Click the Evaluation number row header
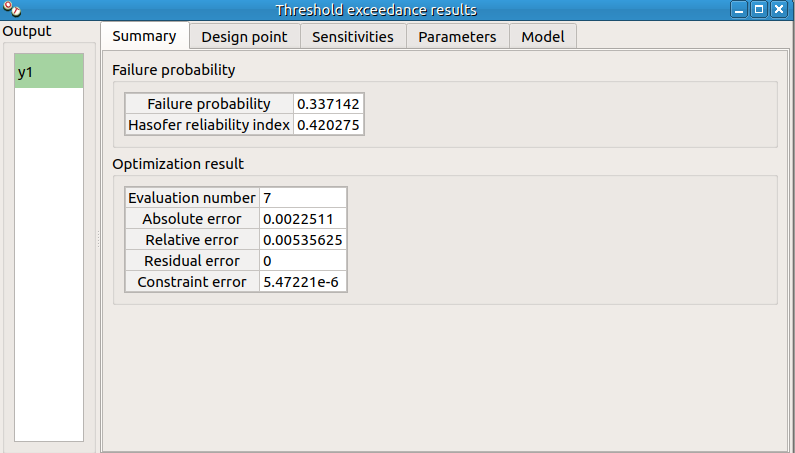Screen dimensions: 795x453 tap(192, 198)
